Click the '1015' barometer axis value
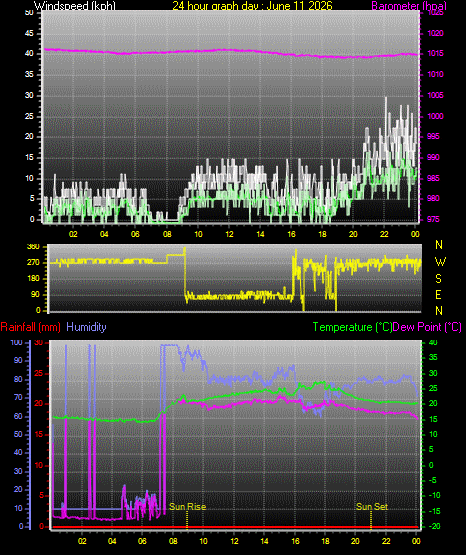Image resolution: width=466 pixels, height=555 pixels. (x=436, y=54)
